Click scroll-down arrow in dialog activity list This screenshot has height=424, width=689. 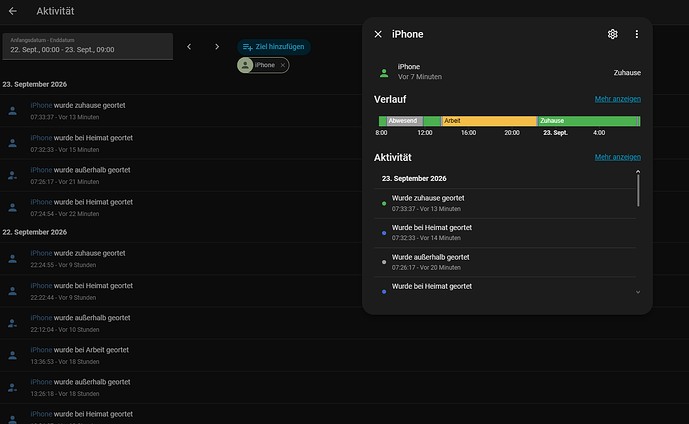(x=638, y=292)
